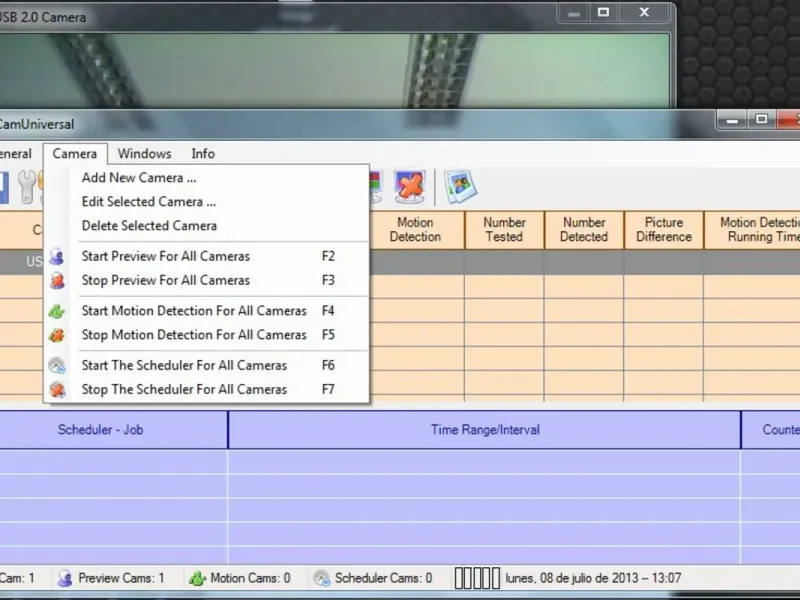Close the USB 2.0 Camera window
Viewport: 800px width, 600px height.
pyautogui.click(x=644, y=12)
